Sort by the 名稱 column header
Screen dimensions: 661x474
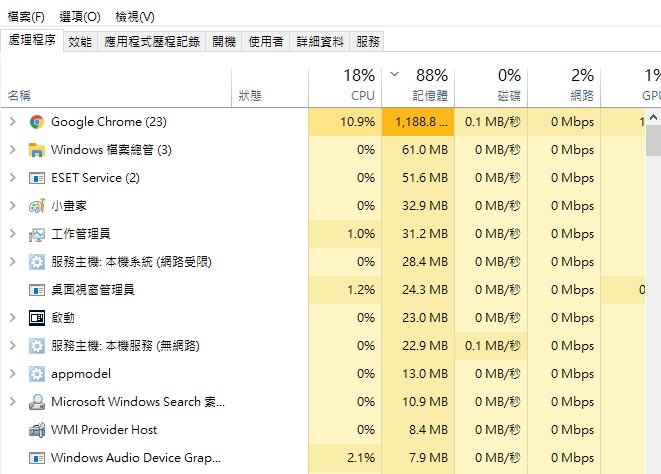coord(116,87)
